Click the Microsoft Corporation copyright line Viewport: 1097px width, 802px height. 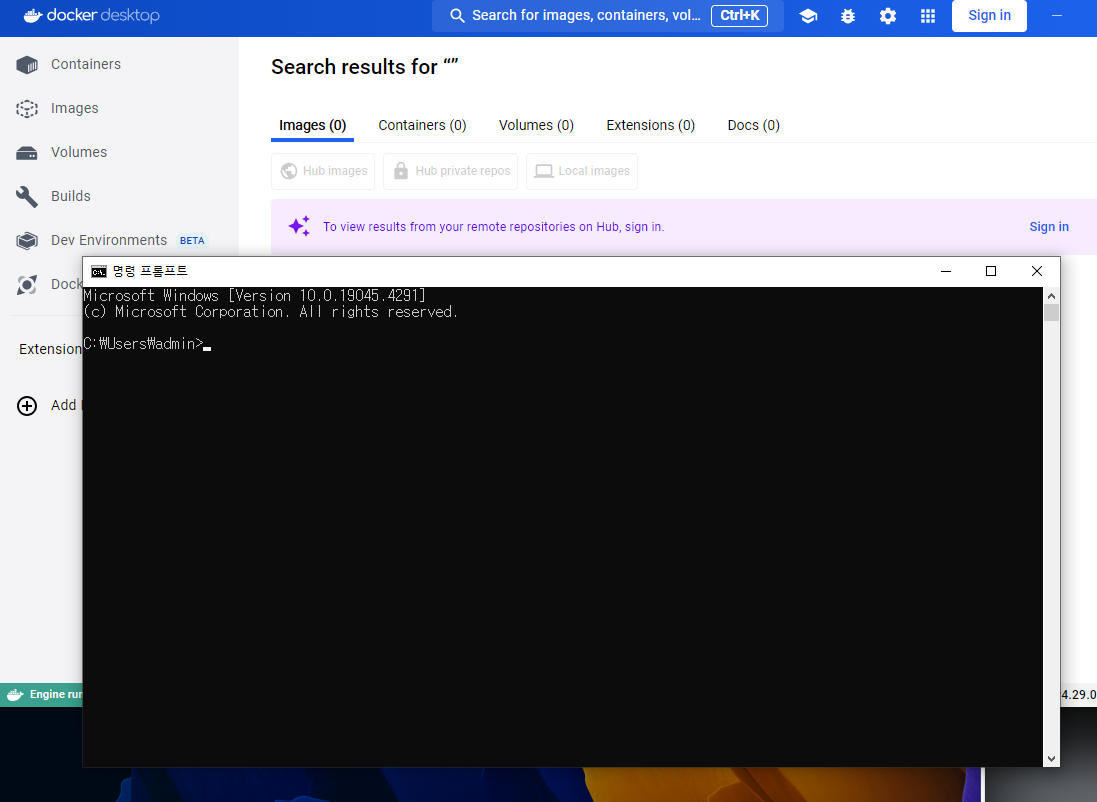271,312
